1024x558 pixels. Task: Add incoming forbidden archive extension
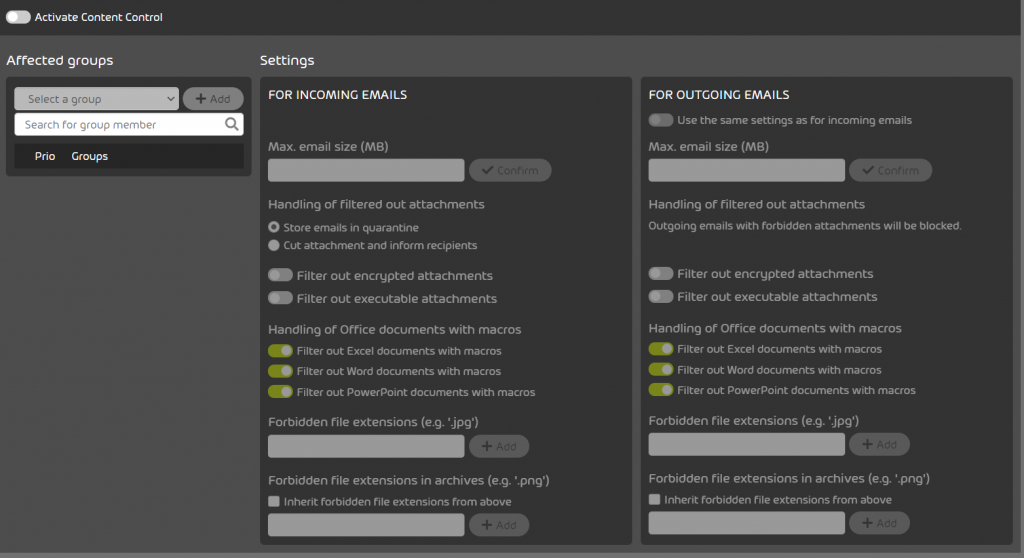(x=499, y=525)
